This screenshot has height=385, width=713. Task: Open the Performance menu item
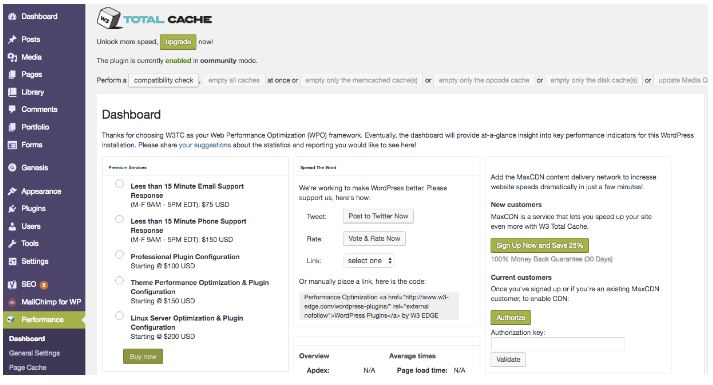click(44, 320)
